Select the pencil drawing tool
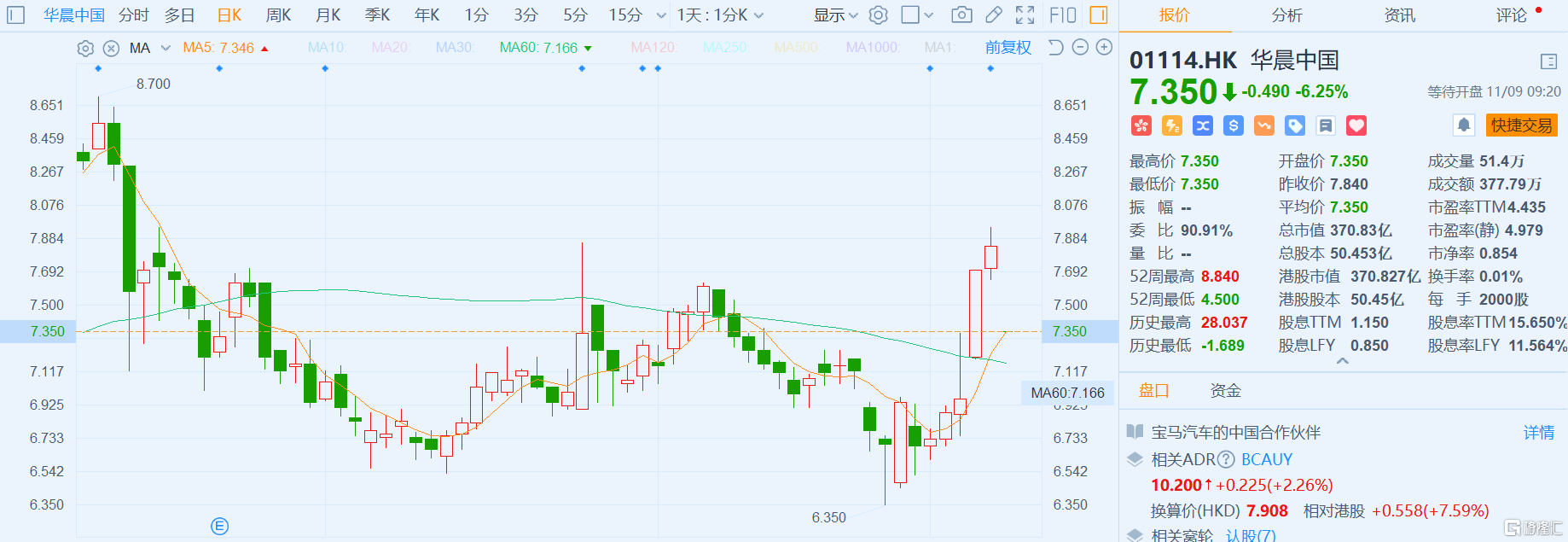Screen dimensions: 1568x542 (993, 15)
